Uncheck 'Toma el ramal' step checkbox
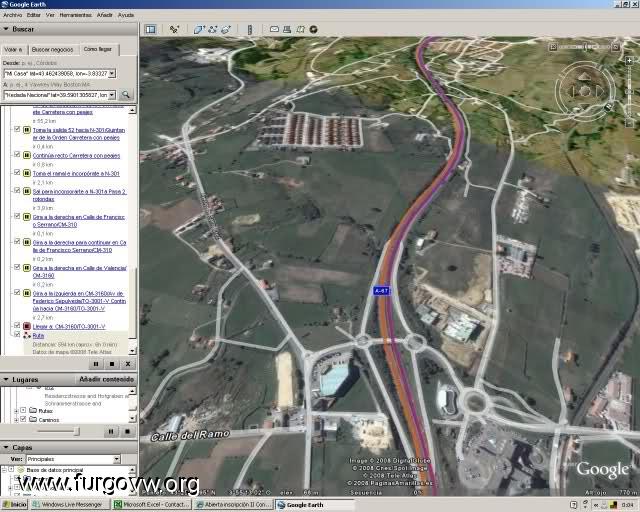The image size is (640, 512). pos(17,172)
